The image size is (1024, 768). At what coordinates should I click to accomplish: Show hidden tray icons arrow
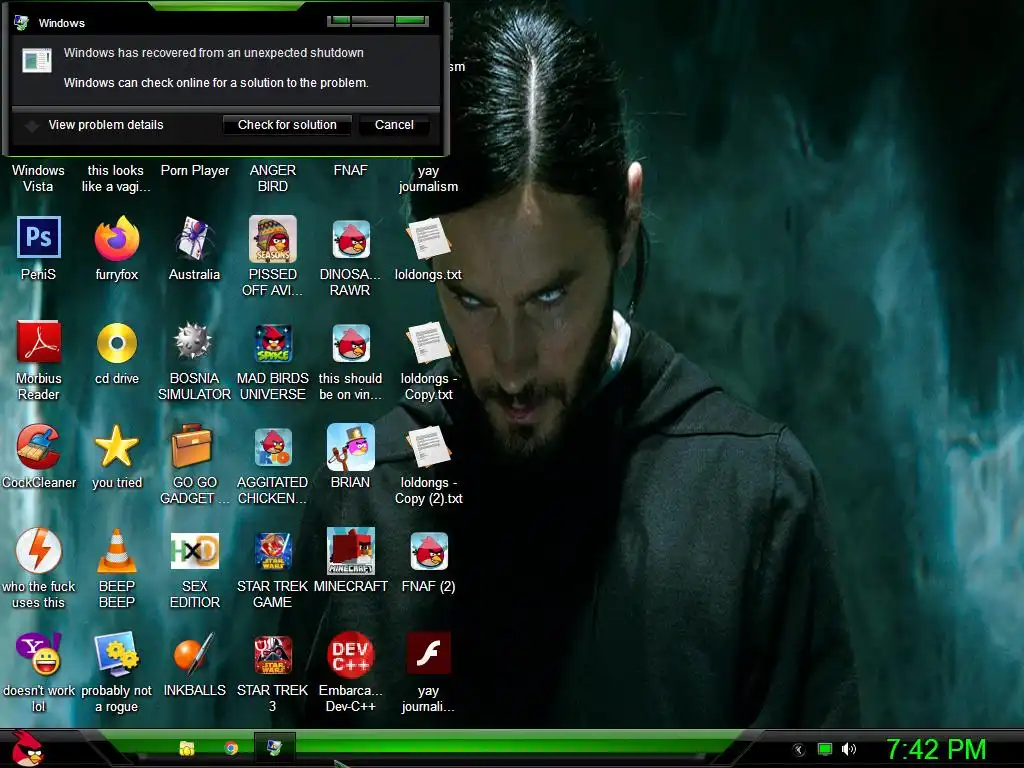(x=798, y=750)
